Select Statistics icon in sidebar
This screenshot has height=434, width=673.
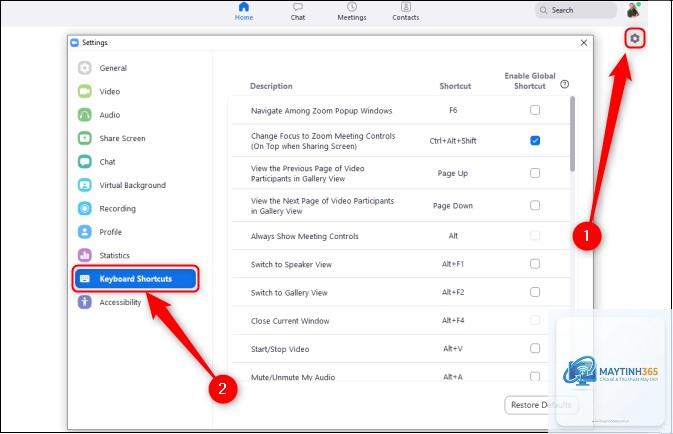pos(85,255)
